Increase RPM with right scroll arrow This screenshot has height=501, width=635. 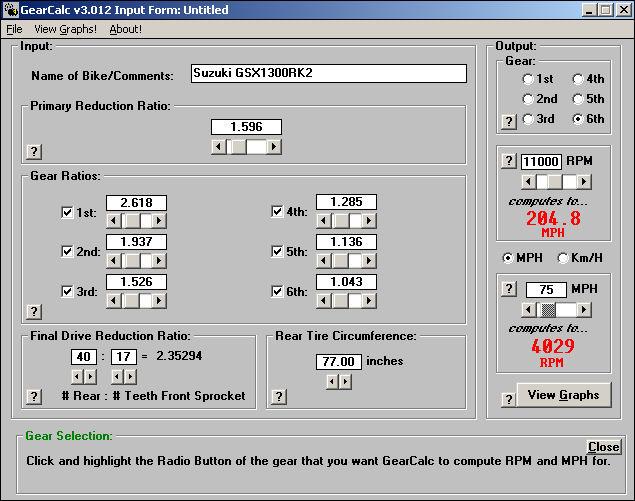coord(584,182)
